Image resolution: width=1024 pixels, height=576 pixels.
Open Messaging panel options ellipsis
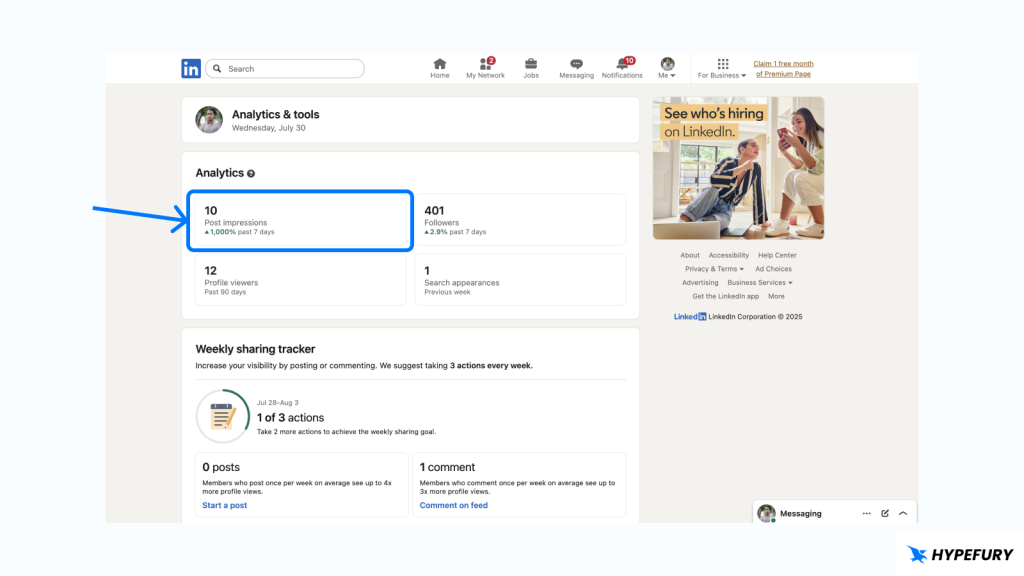[x=866, y=513]
